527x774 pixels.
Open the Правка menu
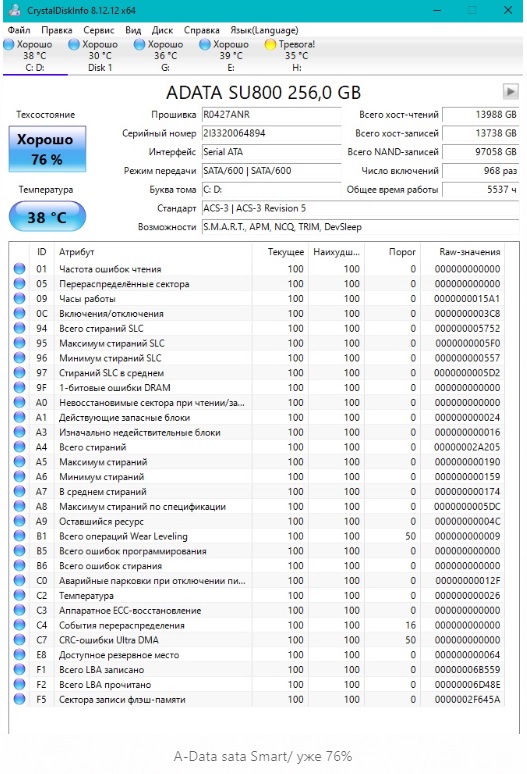[56, 30]
